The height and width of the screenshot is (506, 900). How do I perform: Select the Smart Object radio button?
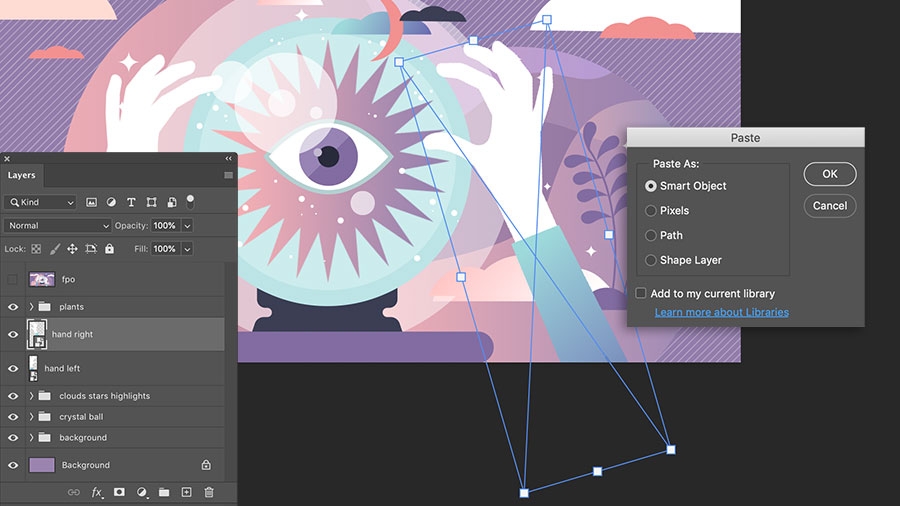pyautogui.click(x=650, y=186)
